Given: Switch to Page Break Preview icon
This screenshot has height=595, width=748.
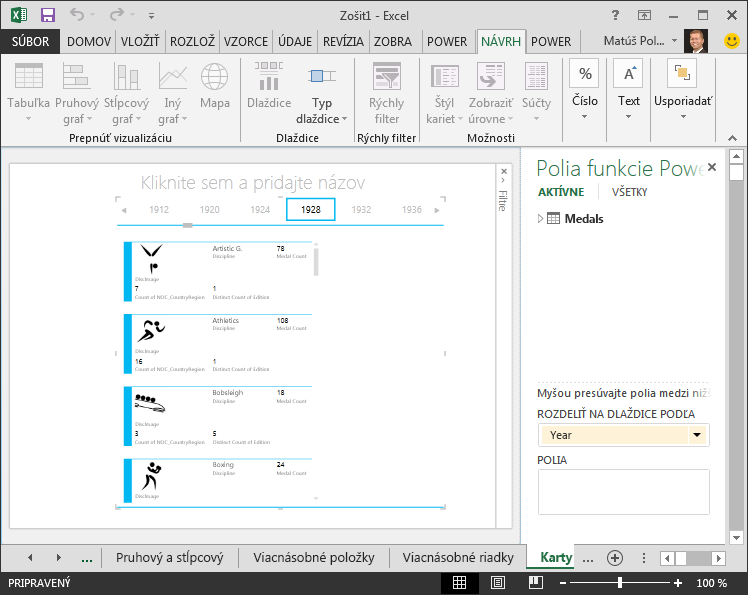Looking at the screenshot, I should 536,583.
